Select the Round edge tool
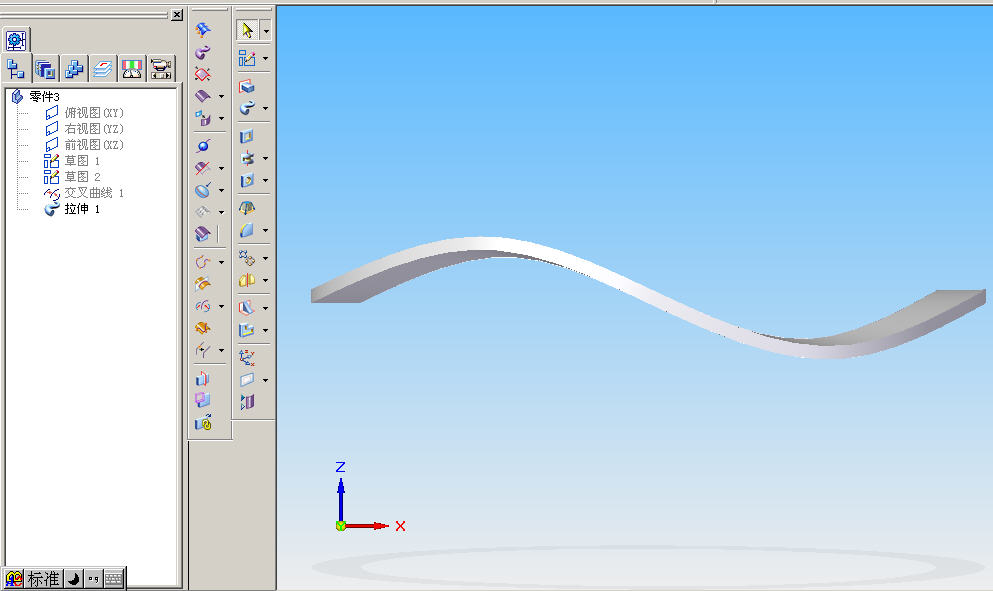This screenshot has height=591, width=993. pyautogui.click(x=247, y=231)
